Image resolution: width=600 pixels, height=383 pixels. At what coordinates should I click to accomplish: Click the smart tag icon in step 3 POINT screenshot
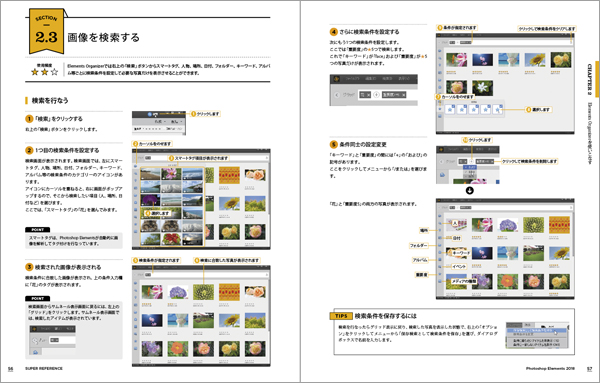click(35, 352)
